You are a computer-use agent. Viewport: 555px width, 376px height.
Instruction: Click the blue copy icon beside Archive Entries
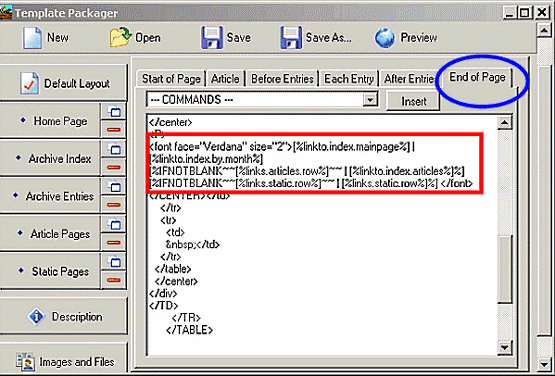click(x=114, y=187)
